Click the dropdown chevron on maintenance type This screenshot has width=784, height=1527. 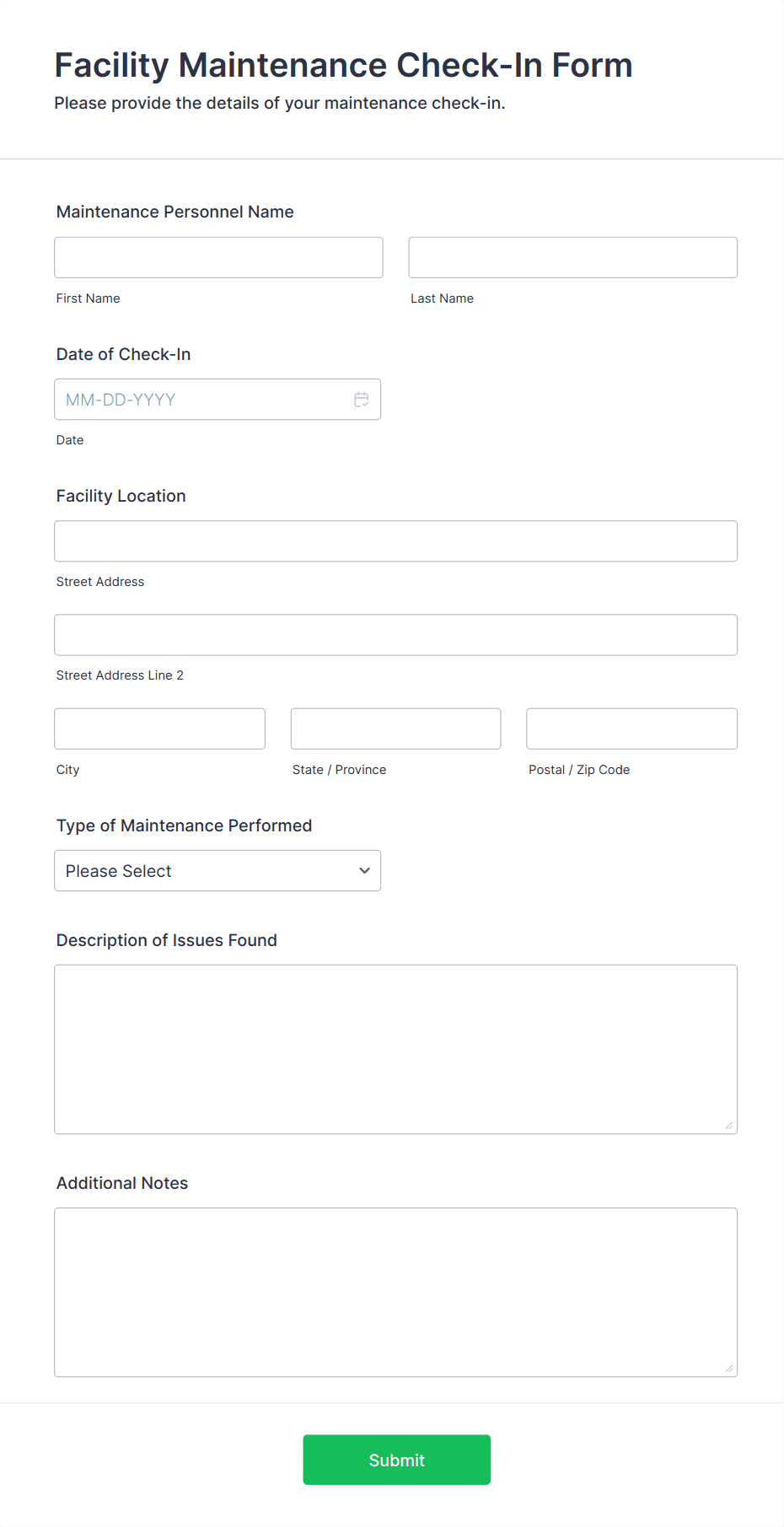(x=364, y=871)
